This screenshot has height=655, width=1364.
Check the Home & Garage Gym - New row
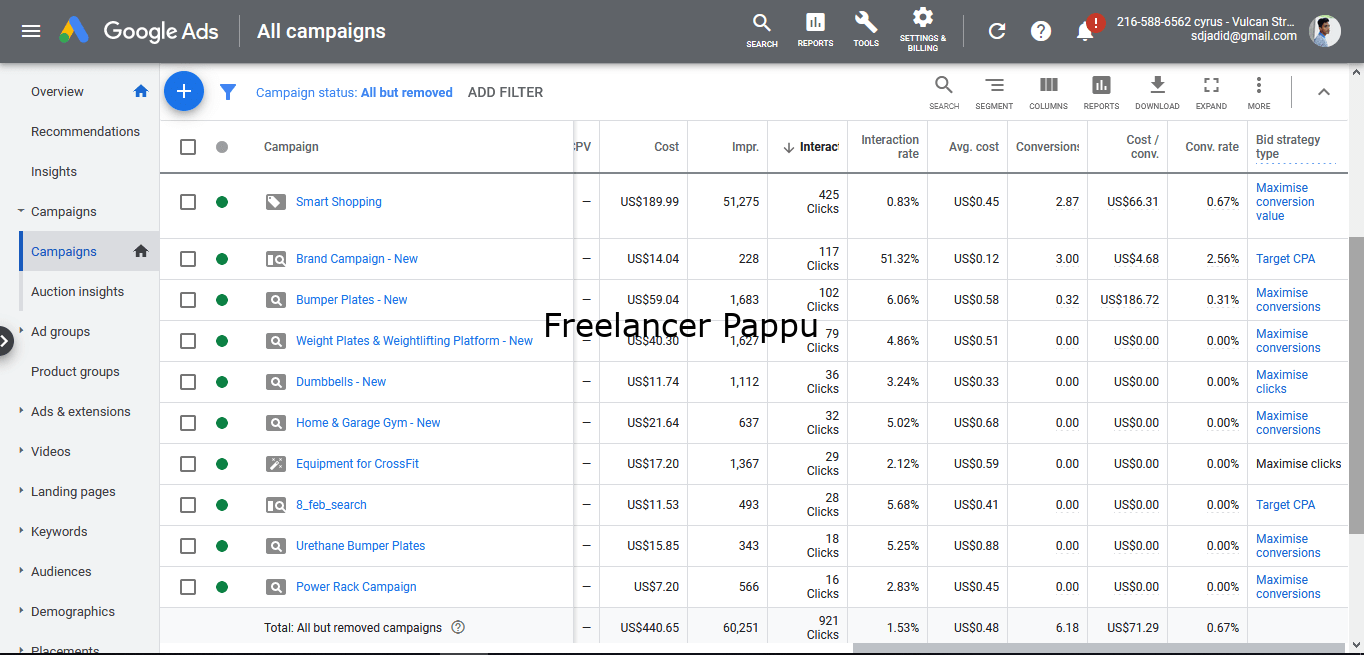click(x=188, y=423)
